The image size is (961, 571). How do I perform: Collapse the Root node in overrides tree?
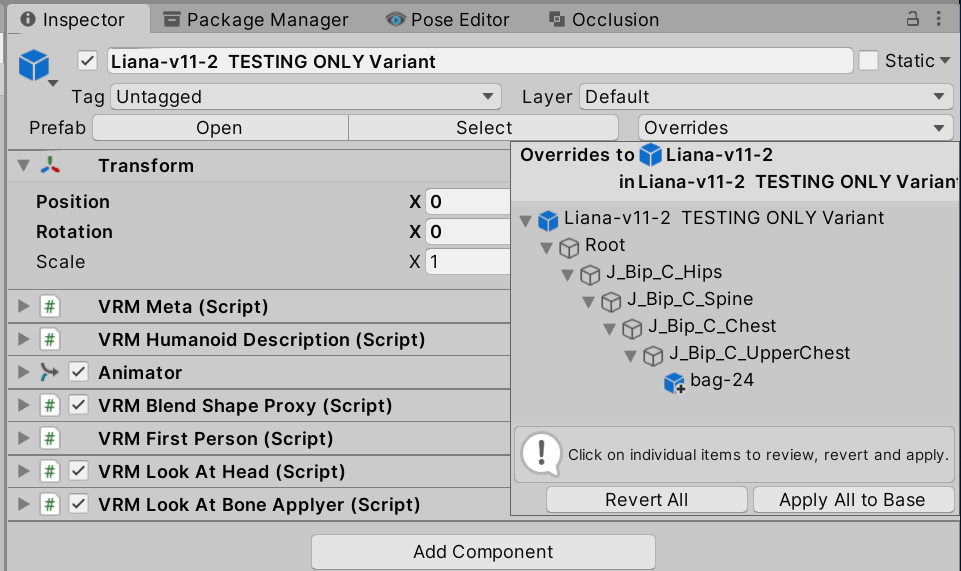[x=546, y=248]
